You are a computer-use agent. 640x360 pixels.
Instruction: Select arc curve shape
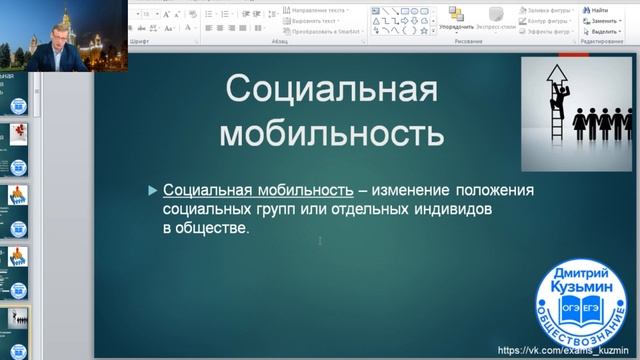[386, 30]
